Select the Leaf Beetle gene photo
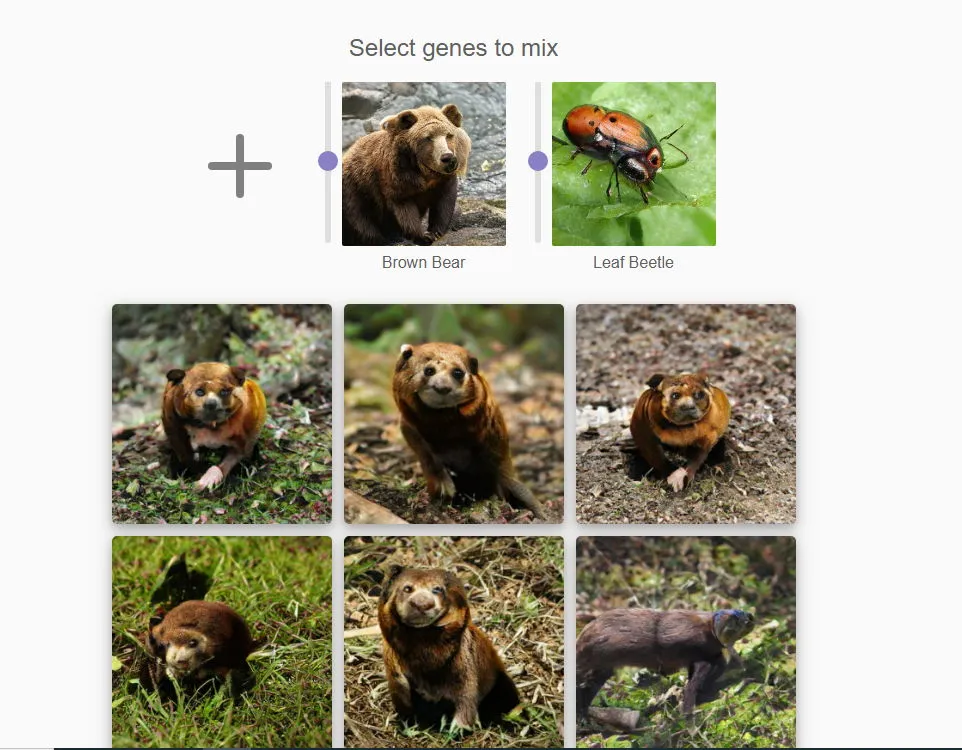 pyautogui.click(x=634, y=164)
